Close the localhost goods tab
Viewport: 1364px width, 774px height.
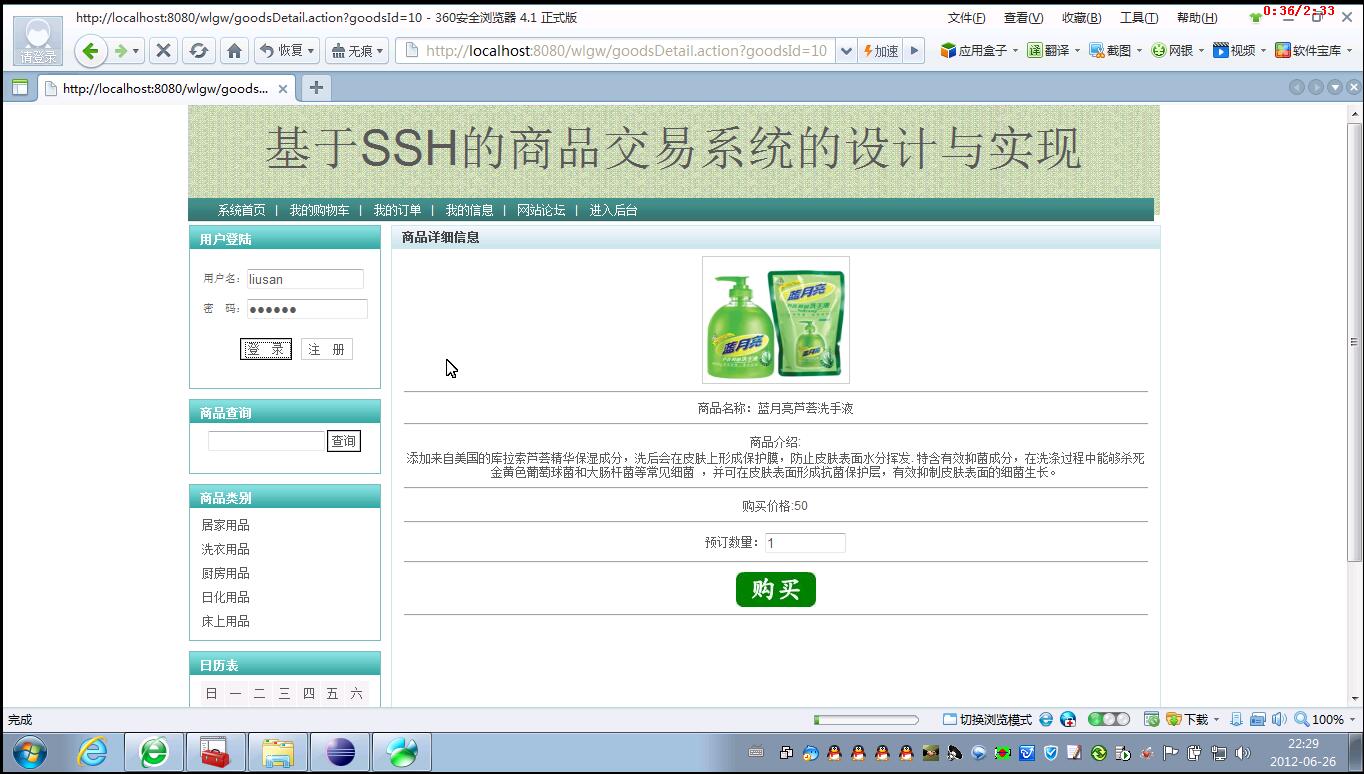(283, 89)
